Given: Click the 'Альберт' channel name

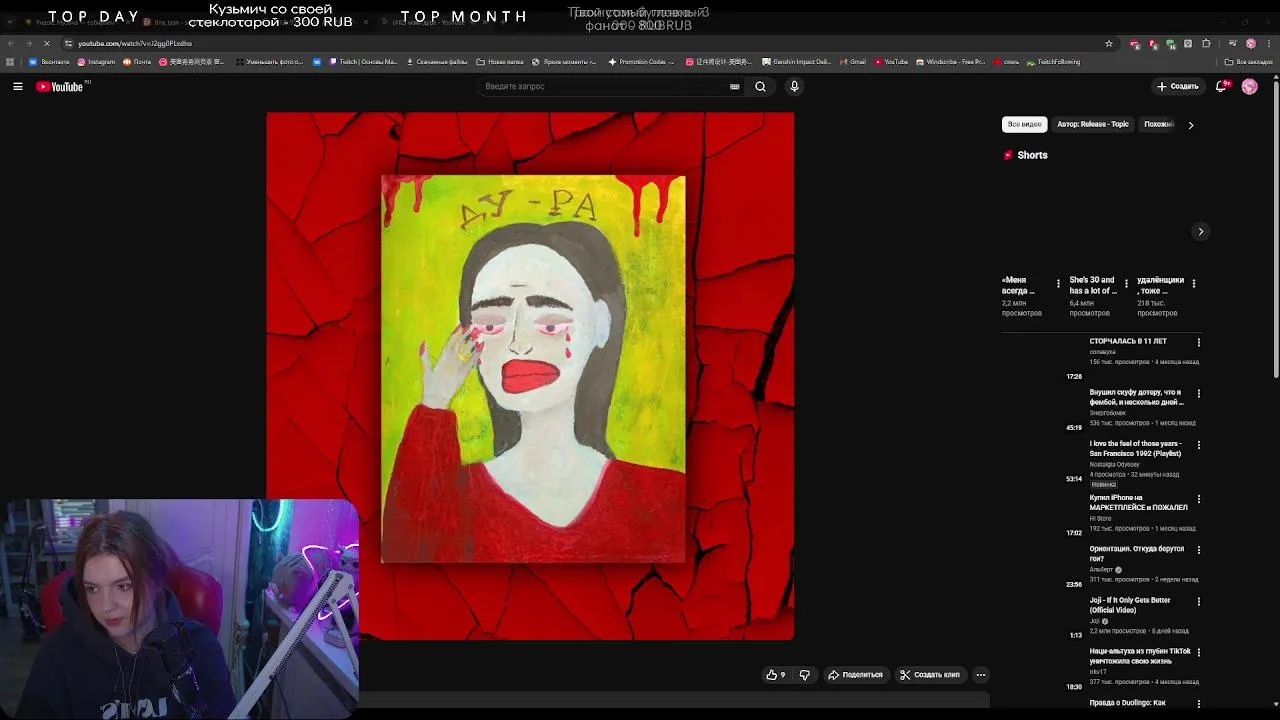Looking at the screenshot, I should pos(1101,570).
